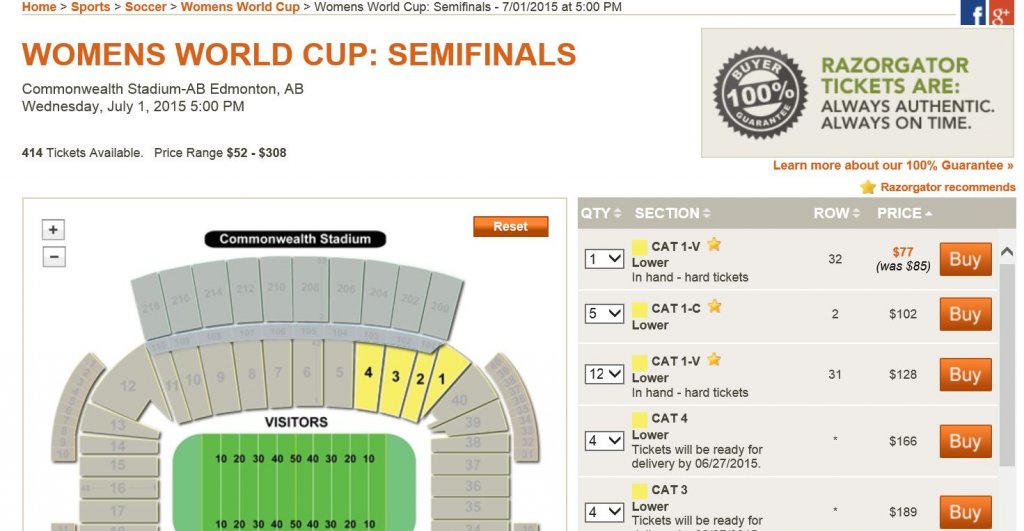Click the map zoom out minus icon
Image resolution: width=1024 pixels, height=531 pixels.
(54, 256)
